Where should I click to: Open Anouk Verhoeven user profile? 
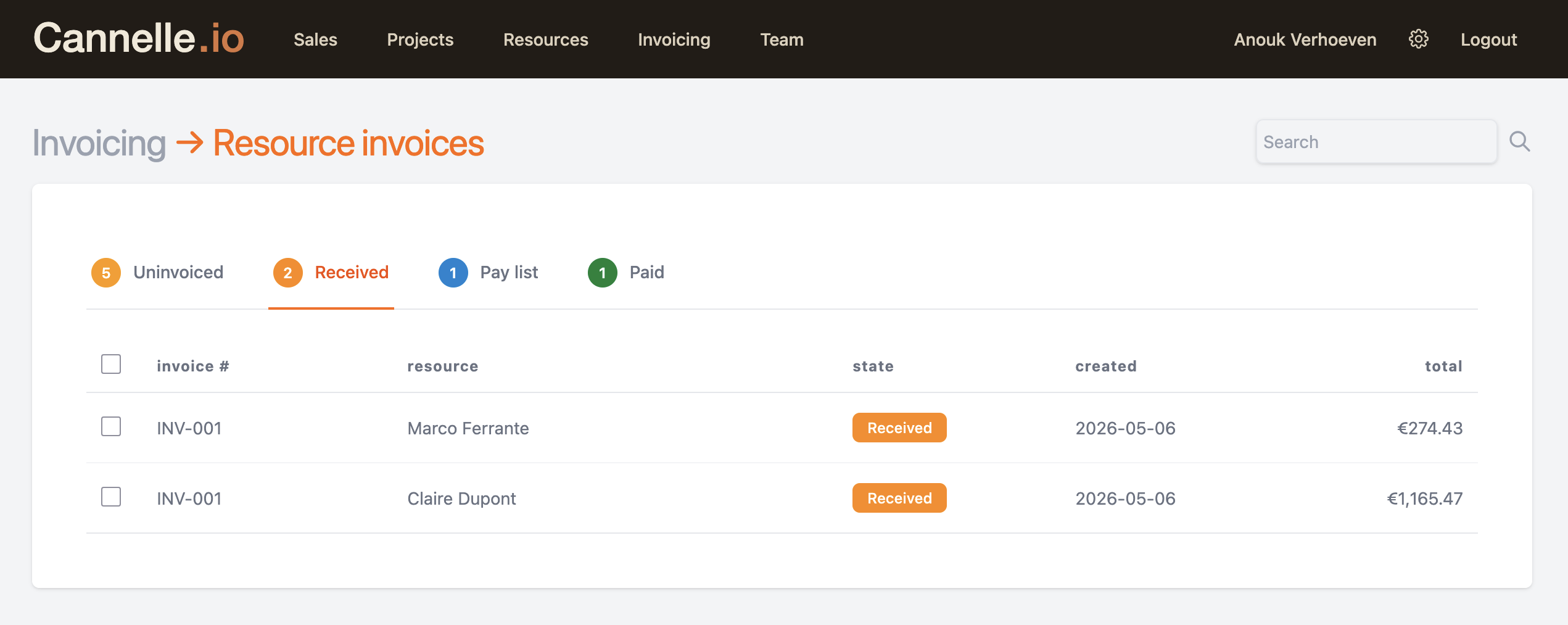[x=1305, y=39]
